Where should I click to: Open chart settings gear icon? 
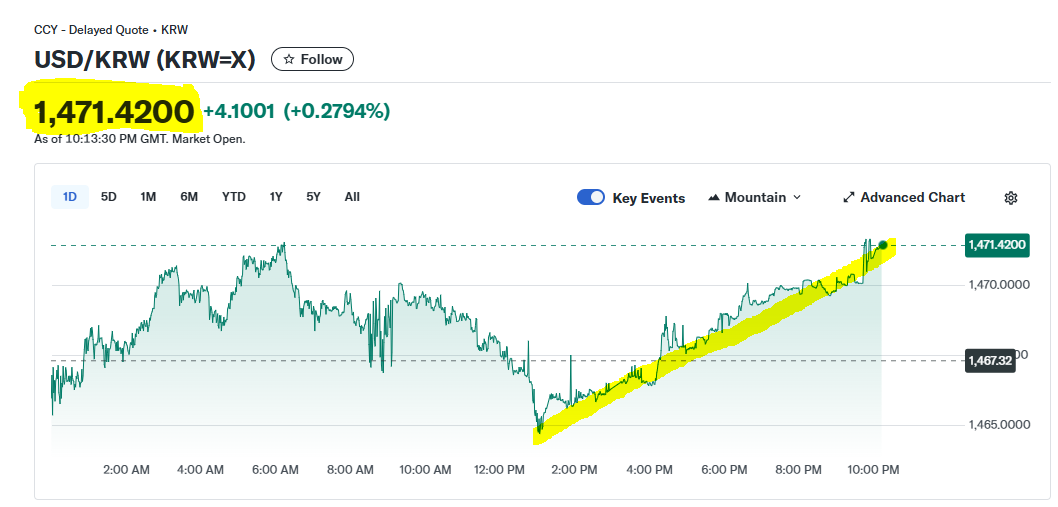(x=1010, y=198)
